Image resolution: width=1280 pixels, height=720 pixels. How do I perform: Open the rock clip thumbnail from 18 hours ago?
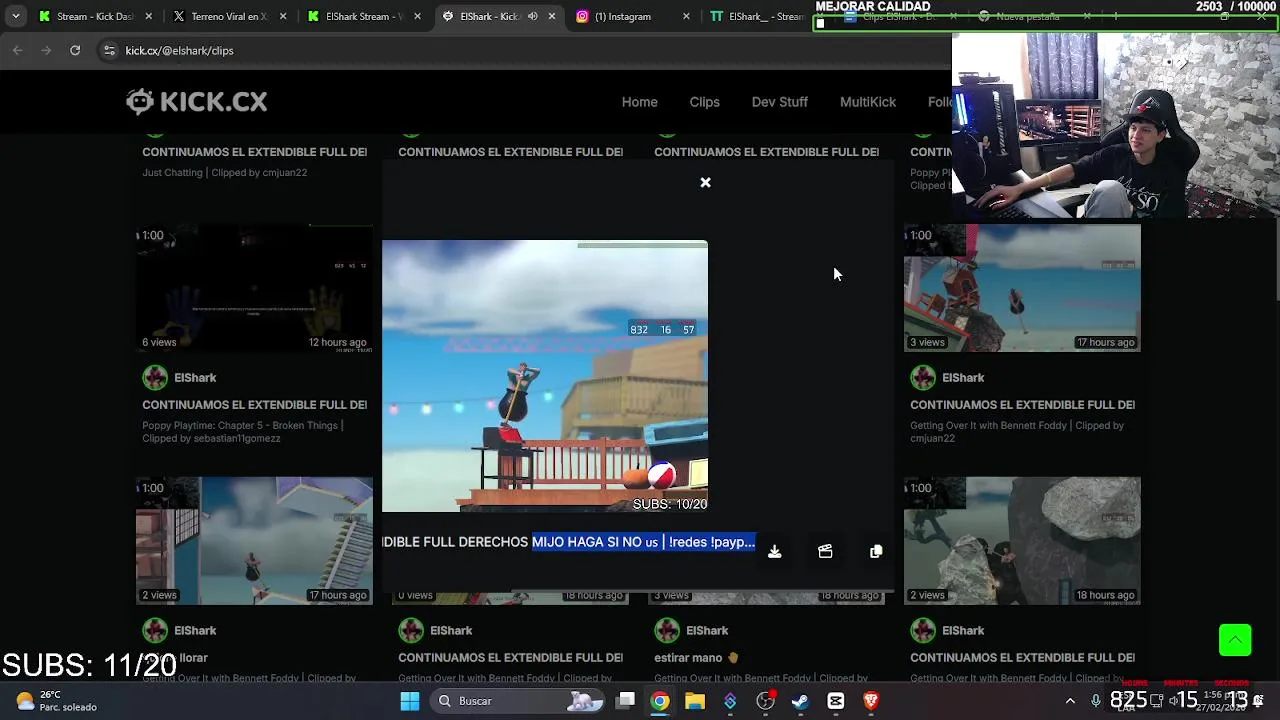[x=1022, y=541]
